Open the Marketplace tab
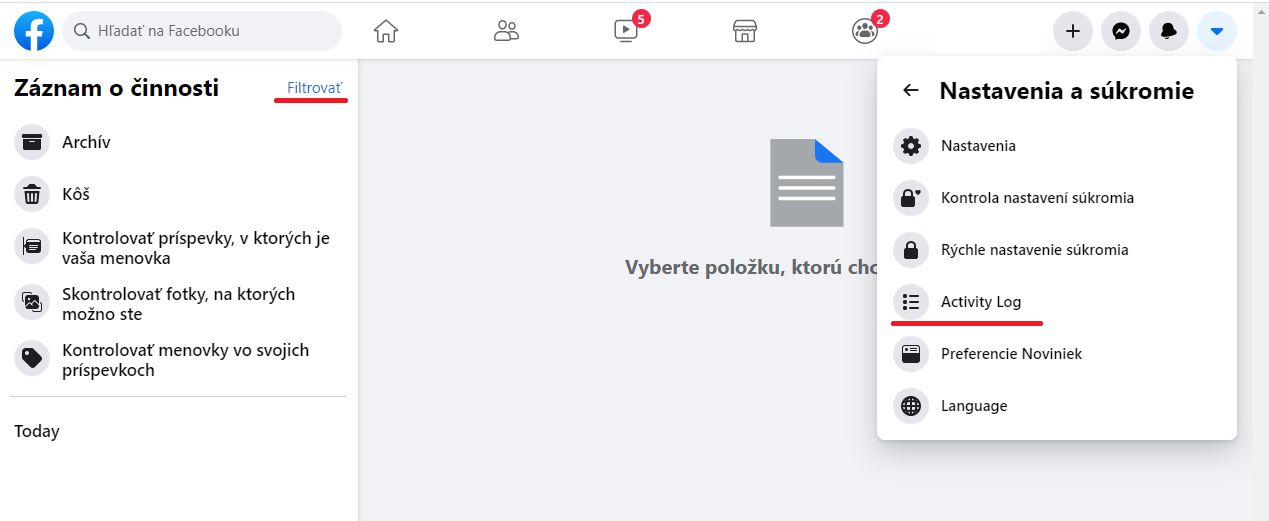This screenshot has width=1269, height=521. (745, 31)
